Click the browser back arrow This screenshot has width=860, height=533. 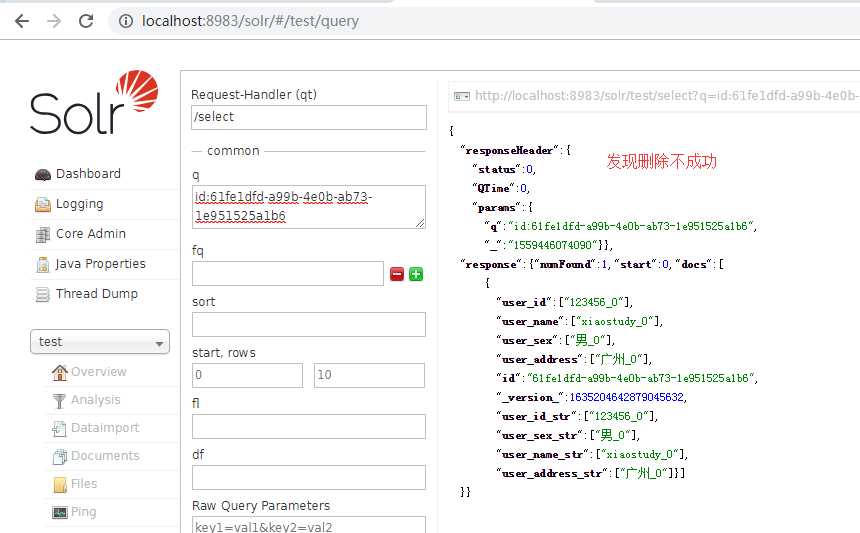click(22, 21)
